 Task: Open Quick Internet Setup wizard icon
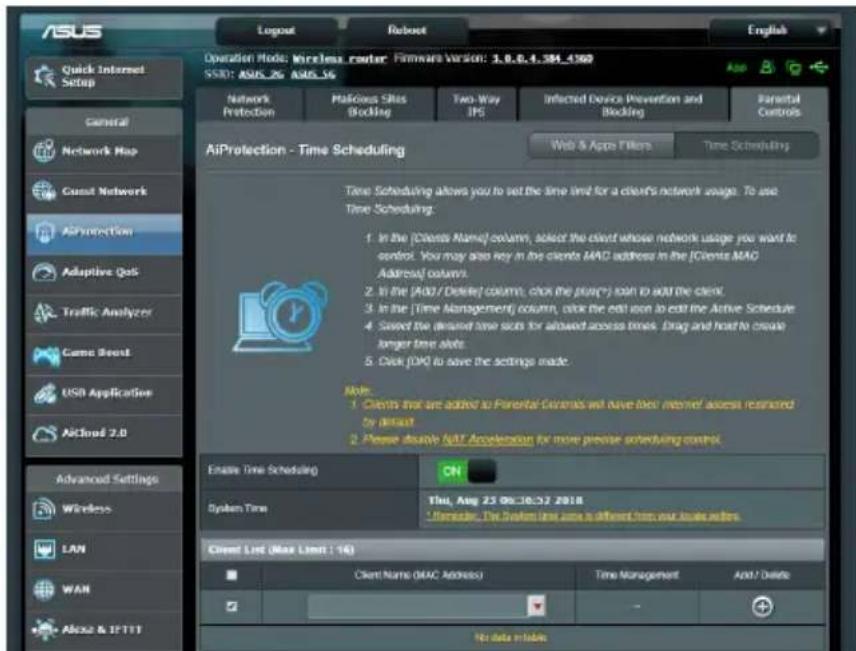[45, 75]
